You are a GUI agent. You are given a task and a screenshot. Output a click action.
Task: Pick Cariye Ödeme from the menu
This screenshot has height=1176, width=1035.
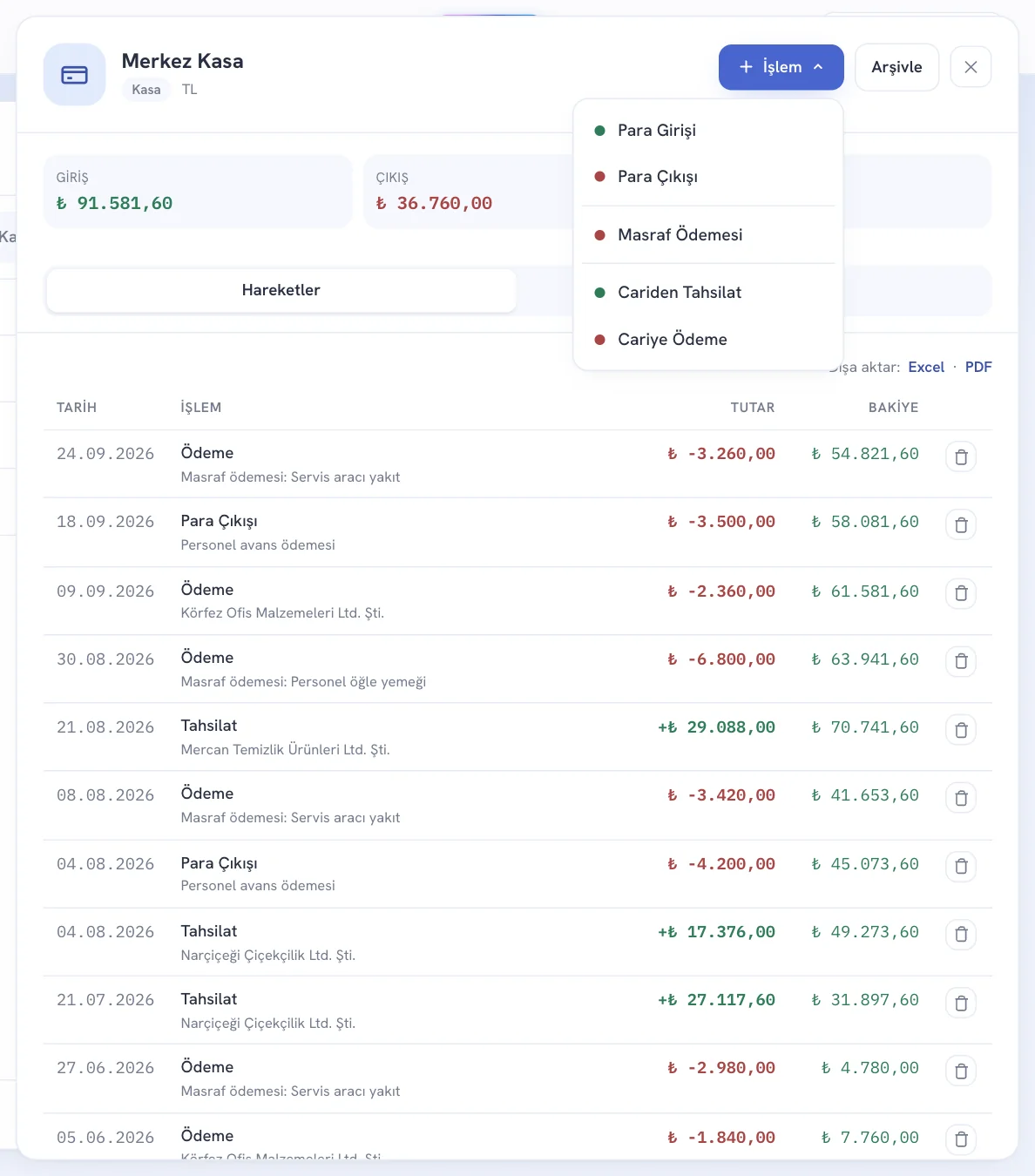708,340
